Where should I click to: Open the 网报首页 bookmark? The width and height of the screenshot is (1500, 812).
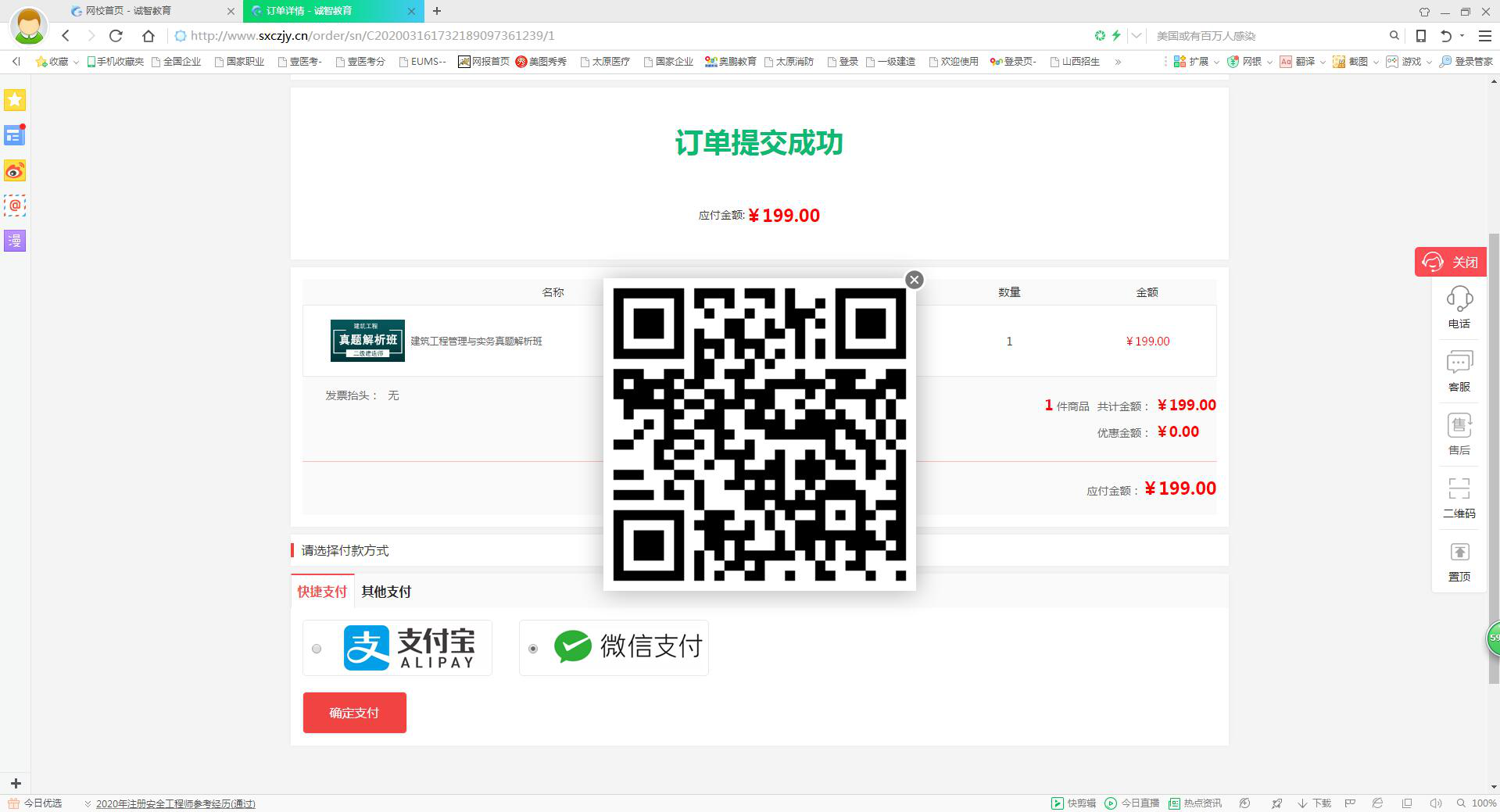tap(484, 61)
